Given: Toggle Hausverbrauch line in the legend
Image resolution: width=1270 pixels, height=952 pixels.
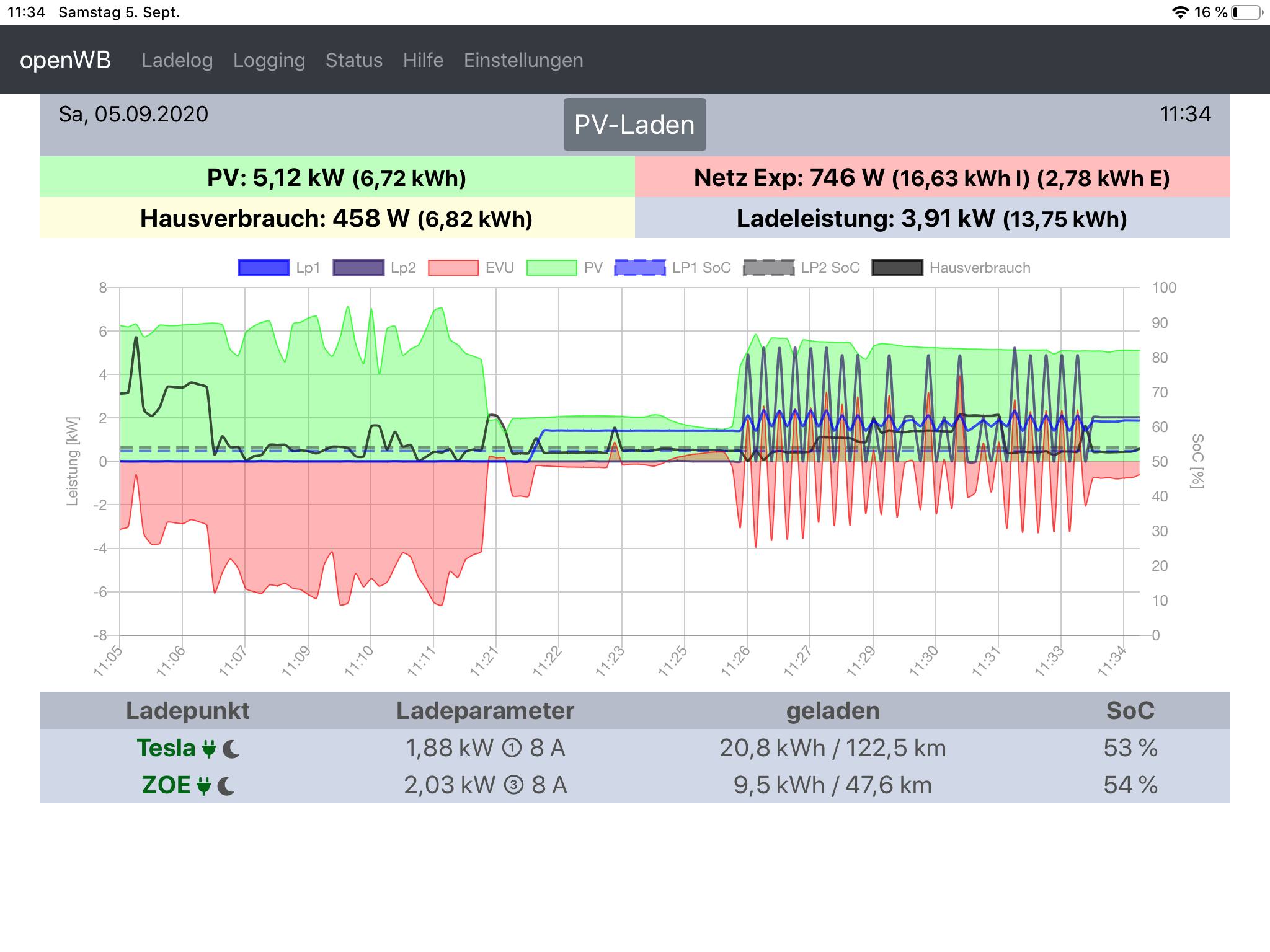Looking at the screenshot, I should point(897,268).
